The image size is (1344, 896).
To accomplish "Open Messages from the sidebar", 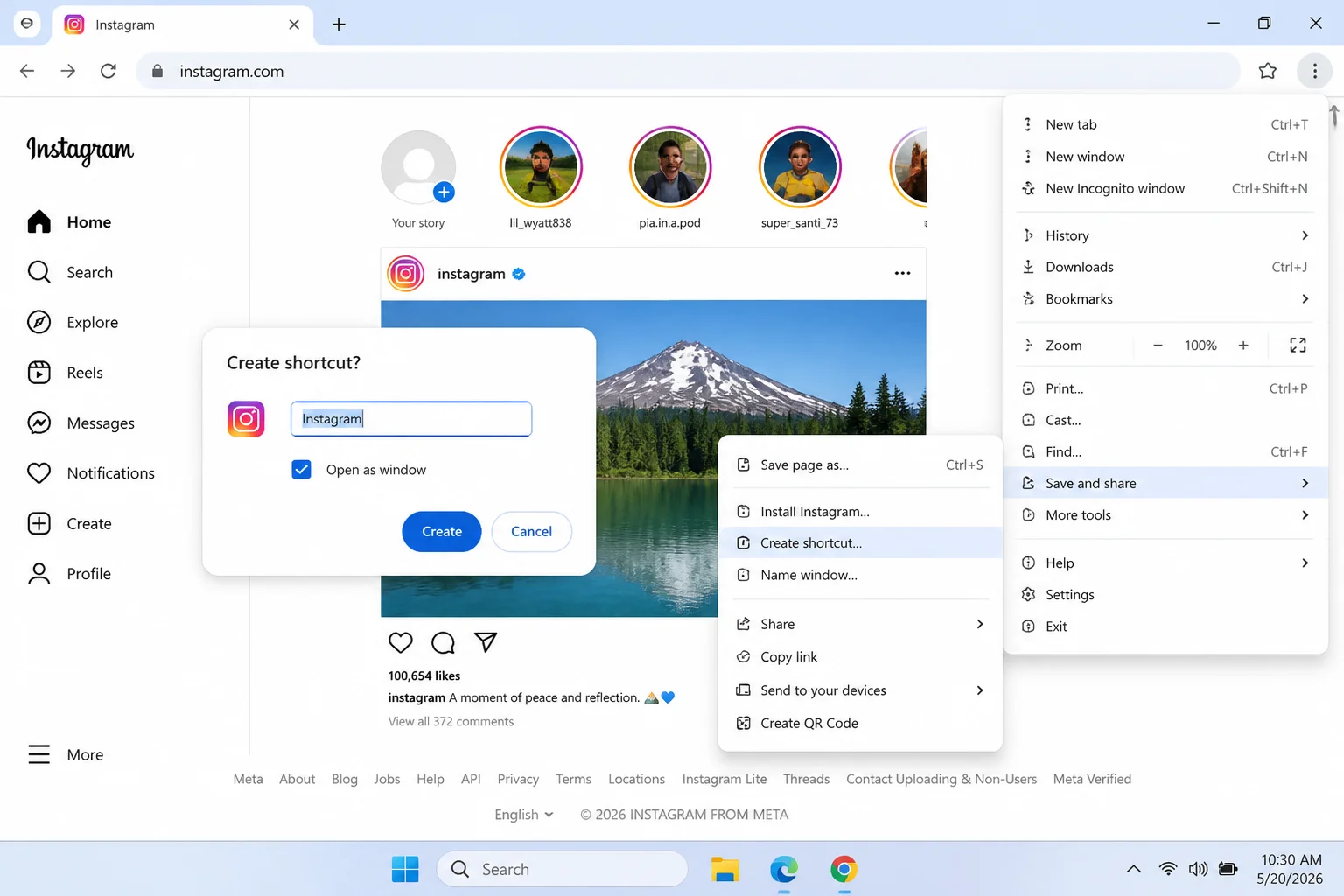I will [80, 423].
